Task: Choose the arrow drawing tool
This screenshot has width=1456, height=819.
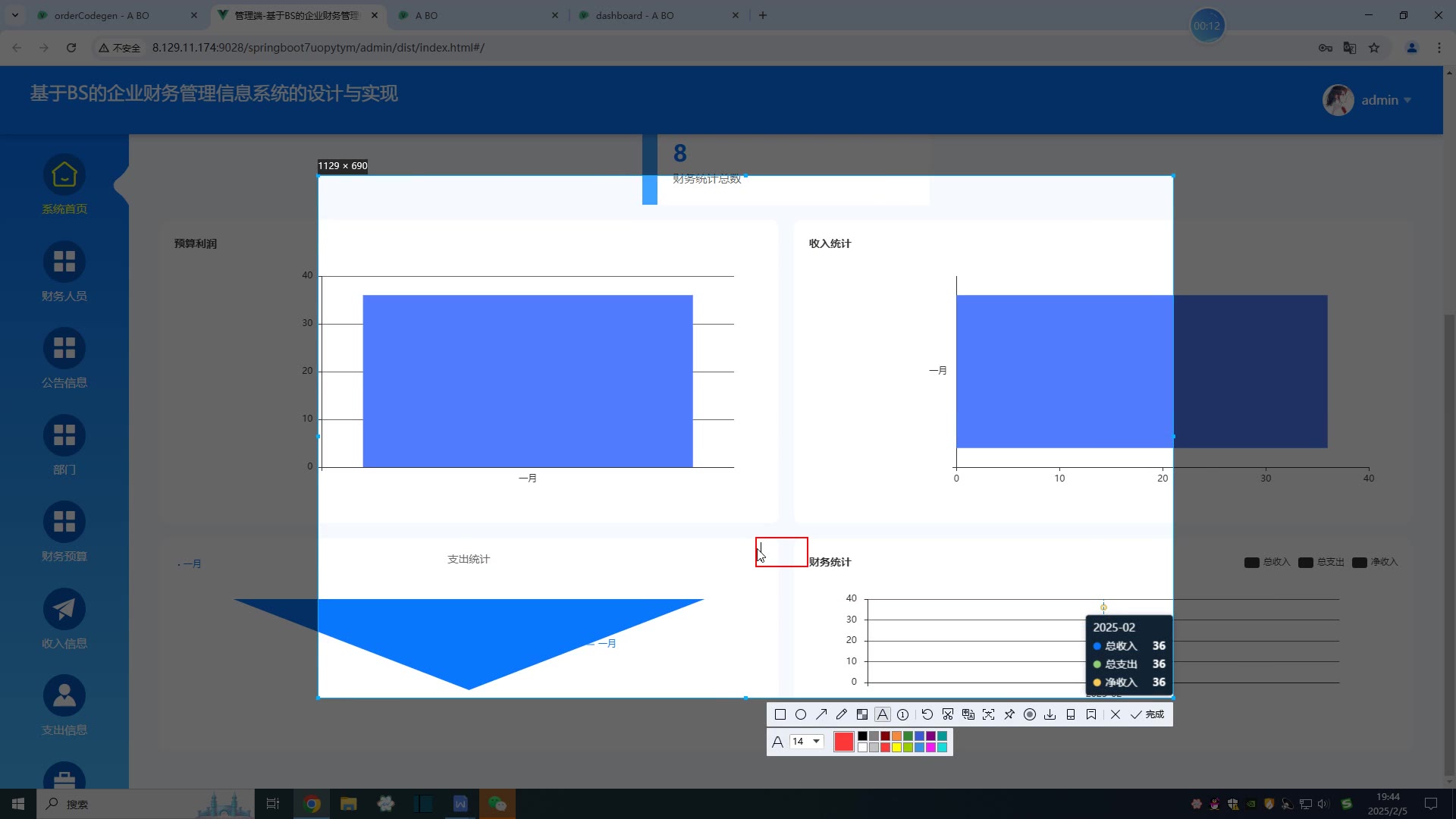Action: click(x=821, y=714)
